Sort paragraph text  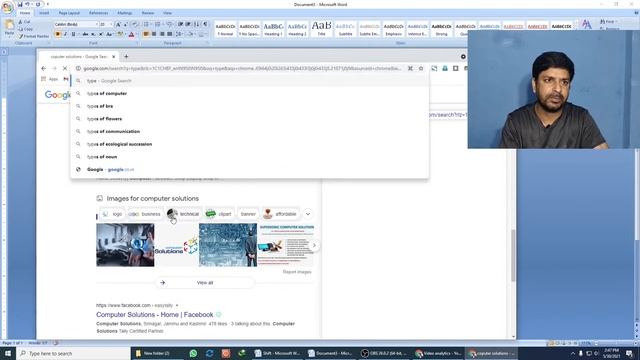pos(197,24)
